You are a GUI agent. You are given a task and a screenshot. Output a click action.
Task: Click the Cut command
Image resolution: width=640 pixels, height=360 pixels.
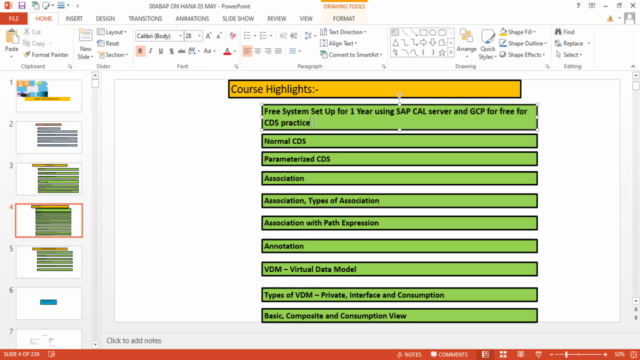click(x=32, y=32)
